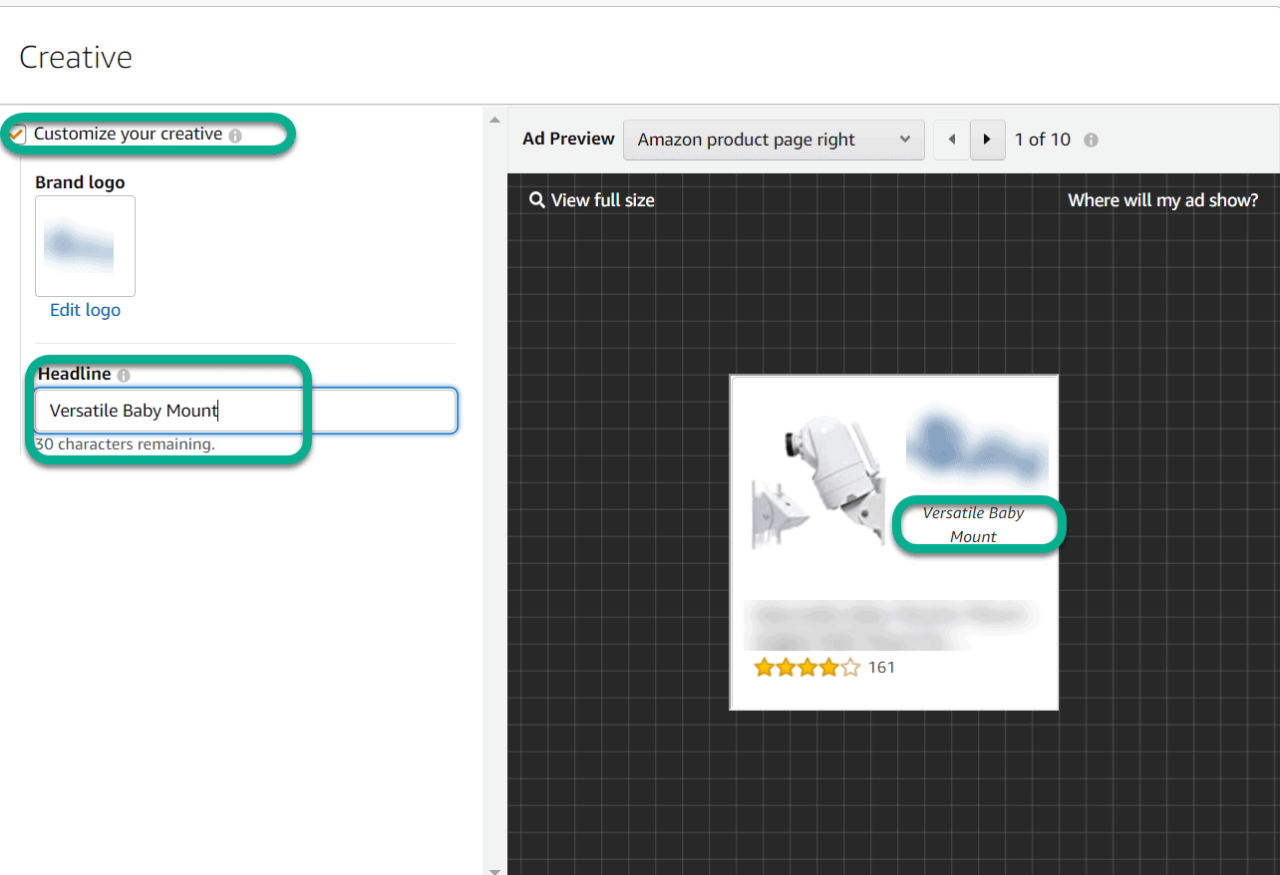Go to the previous ad preview
This screenshot has height=875, width=1280.
pos(952,140)
